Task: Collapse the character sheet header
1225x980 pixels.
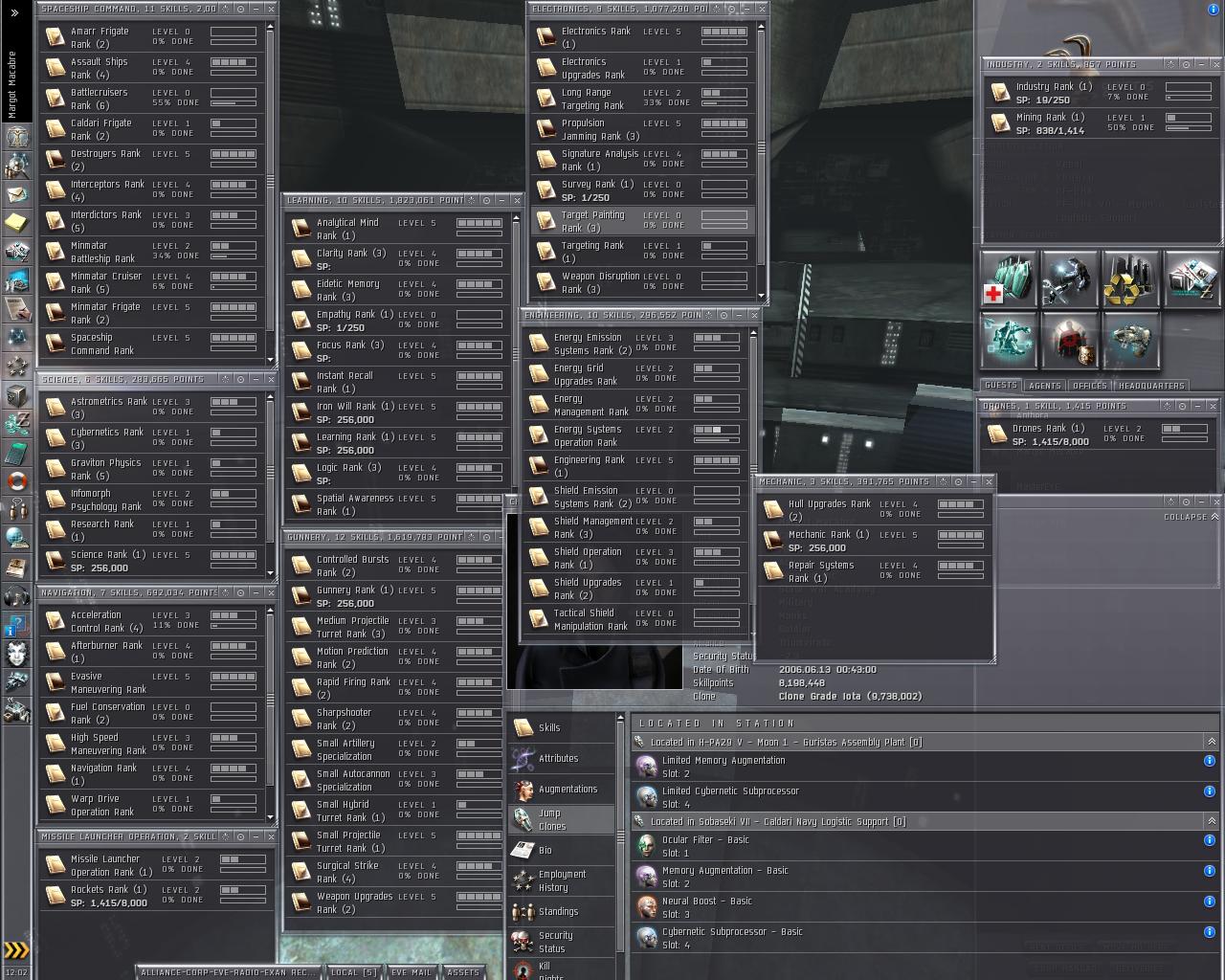Action: [1191, 517]
